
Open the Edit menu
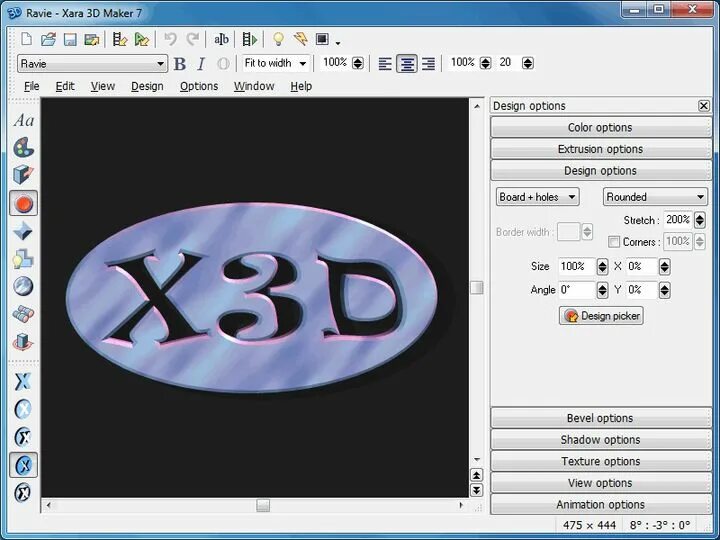click(65, 86)
